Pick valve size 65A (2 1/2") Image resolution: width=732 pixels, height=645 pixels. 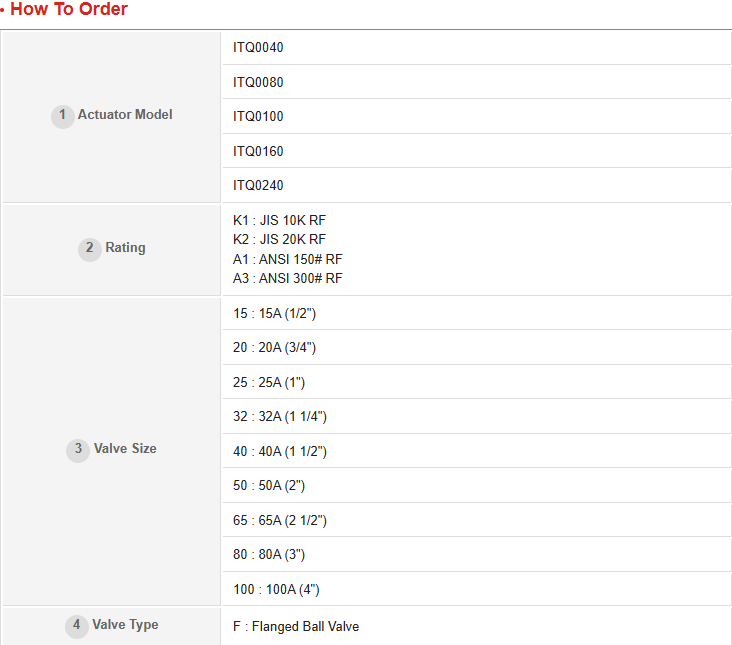[280, 521]
